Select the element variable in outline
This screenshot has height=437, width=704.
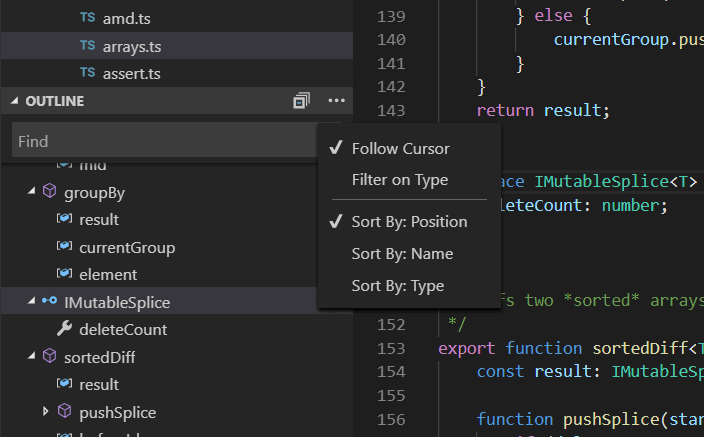(x=108, y=274)
